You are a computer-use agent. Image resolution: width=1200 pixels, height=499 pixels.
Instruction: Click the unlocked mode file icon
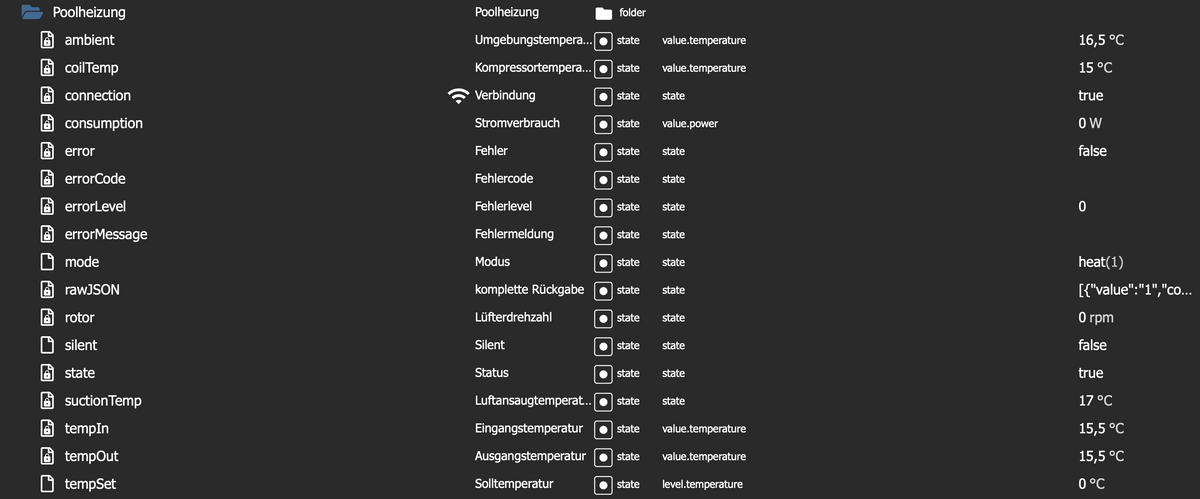(x=46, y=262)
